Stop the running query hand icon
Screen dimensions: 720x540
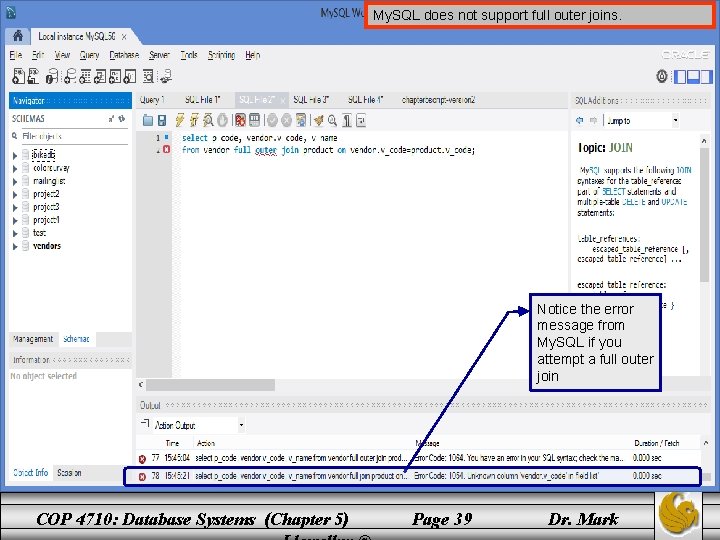(x=222, y=120)
